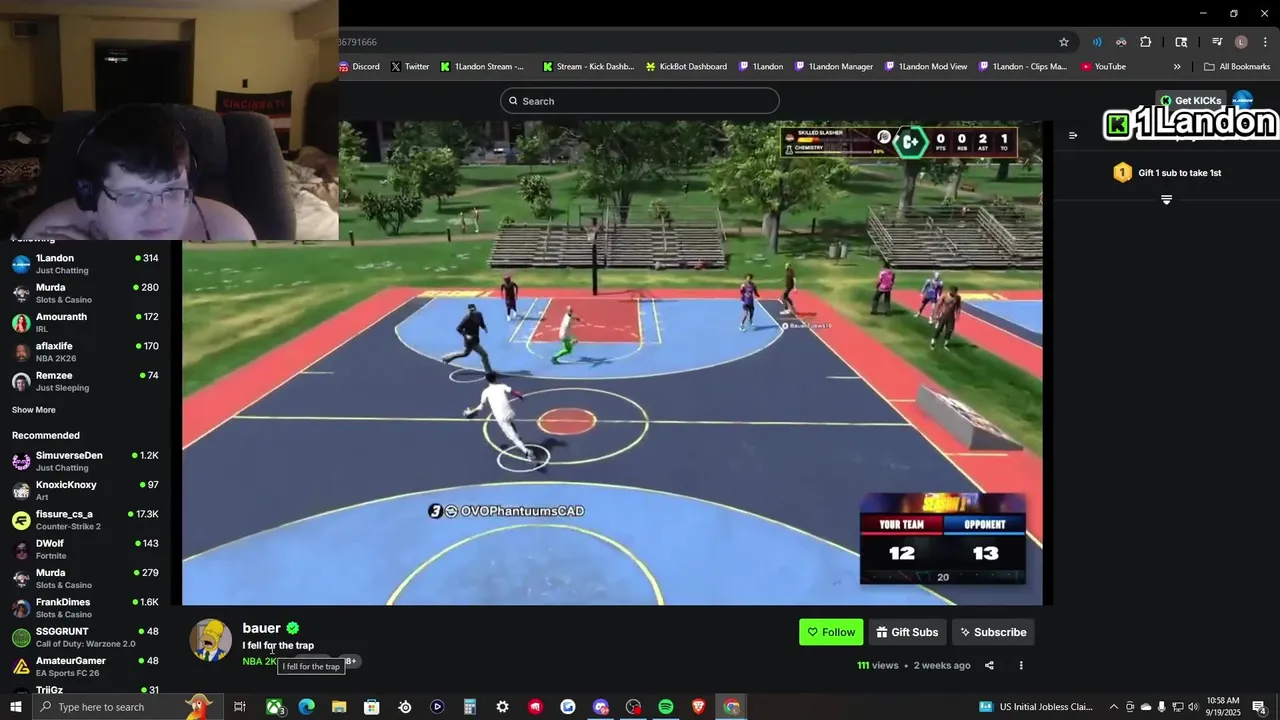
Task: Open Microsoft Edge in taskbar
Action: click(x=306, y=707)
